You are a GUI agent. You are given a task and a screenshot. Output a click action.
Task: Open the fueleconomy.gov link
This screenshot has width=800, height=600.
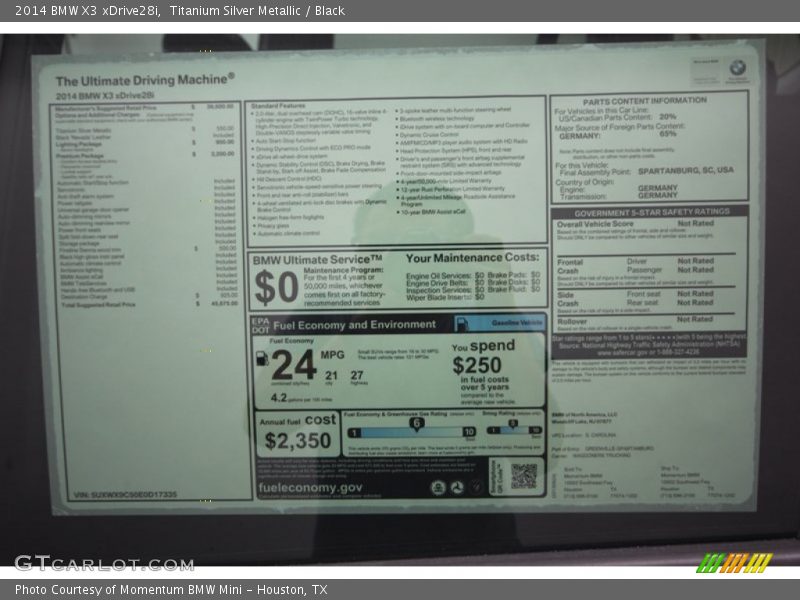coord(308,487)
